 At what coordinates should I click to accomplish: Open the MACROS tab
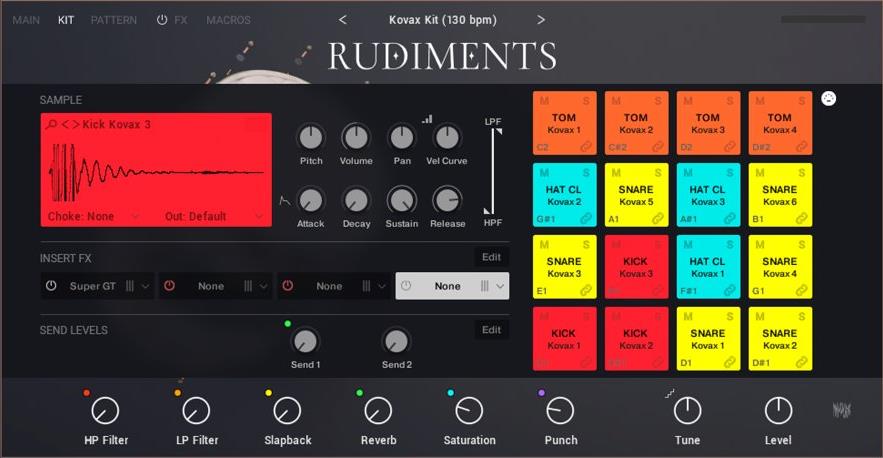click(x=228, y=20)
